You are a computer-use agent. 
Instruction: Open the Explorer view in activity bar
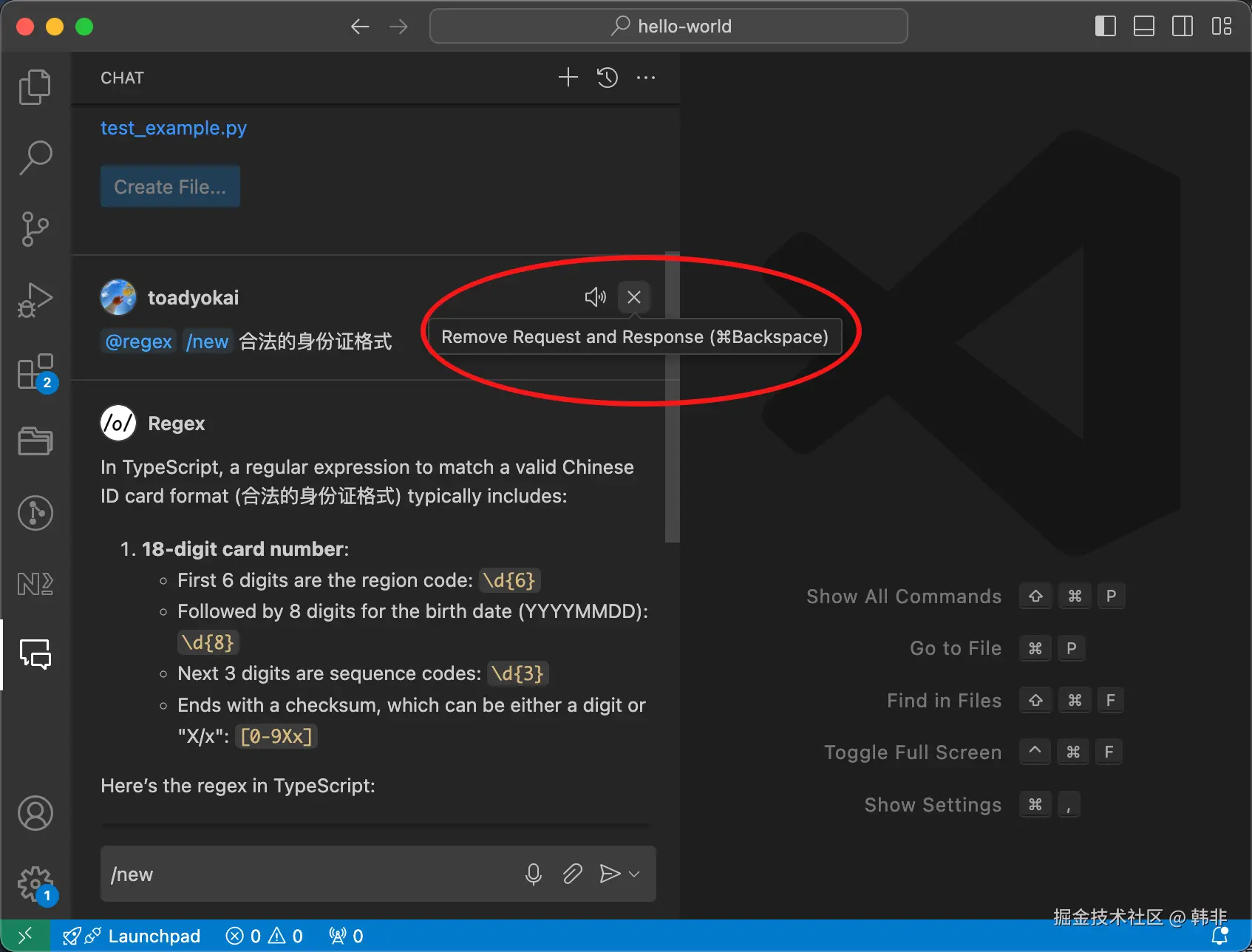pyautogui.click(x=35, y=87)
